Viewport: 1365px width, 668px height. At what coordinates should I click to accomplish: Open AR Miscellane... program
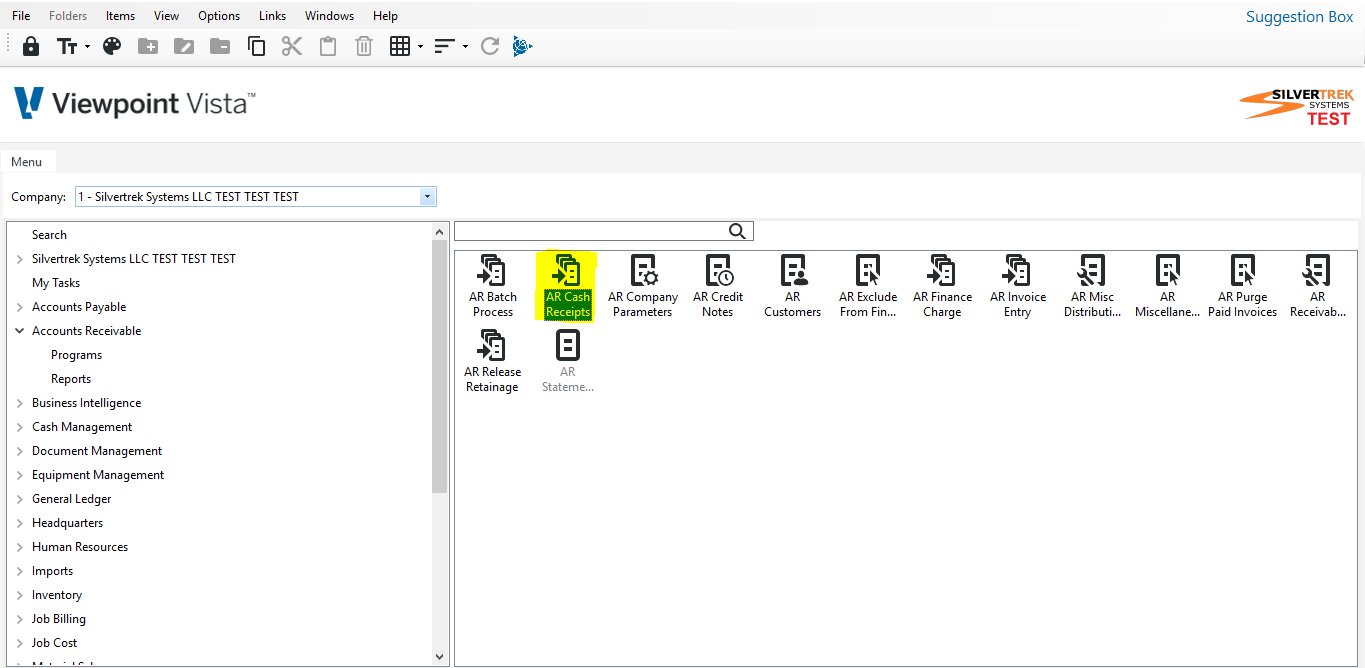click(1168, 287)
